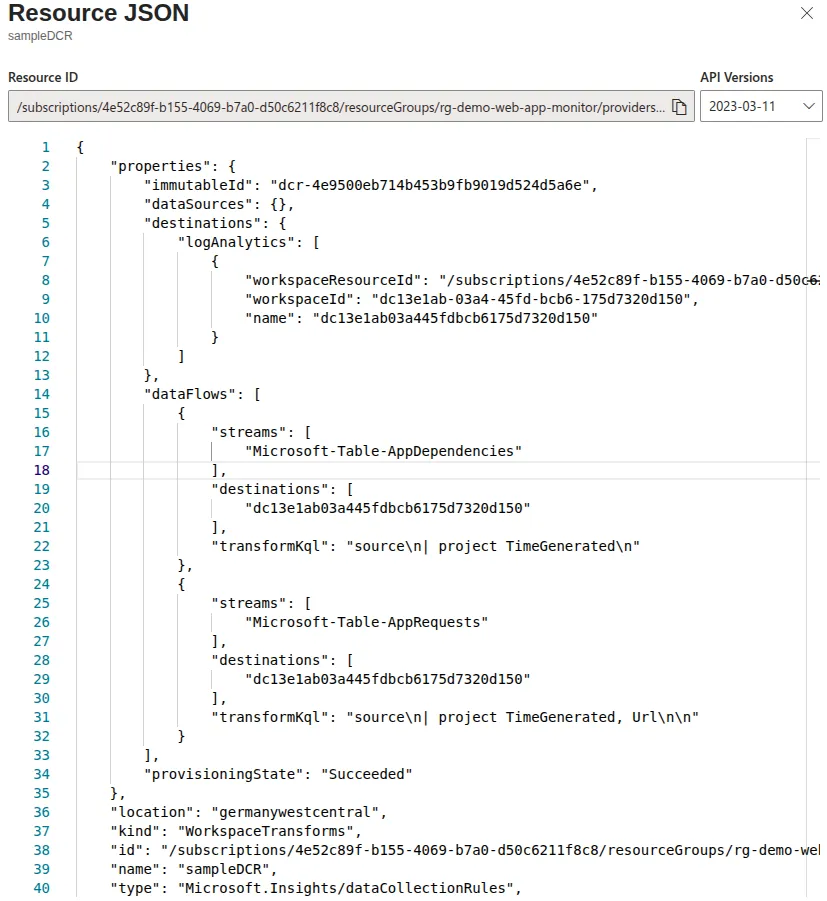The width and height of the screenshot is (827, 901).
Task: Click "Microsoft.Insights/dataCollectionRules" type value
Action: (x=345, y=888)
